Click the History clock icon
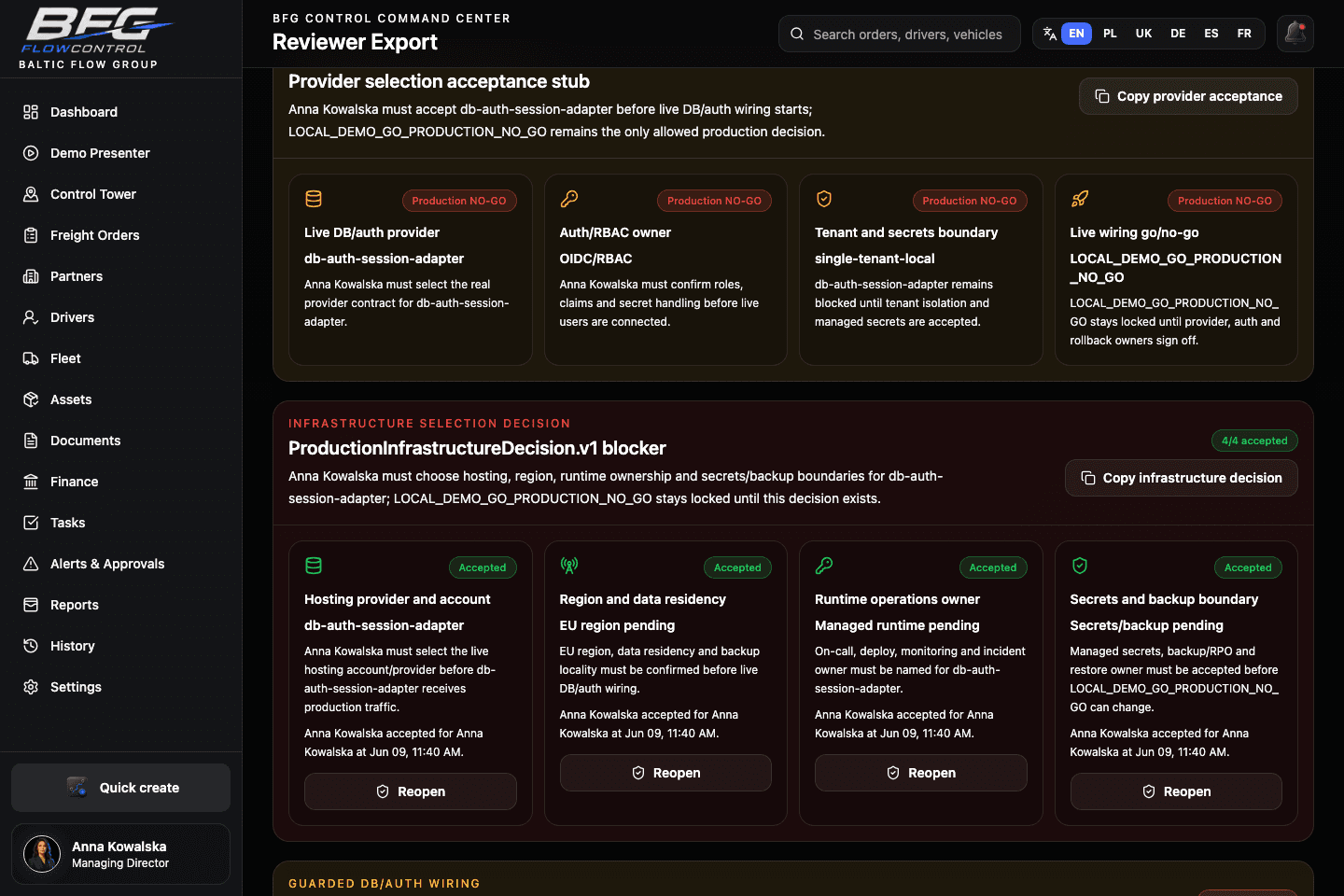This screenshot has width=1344, height=896. click(x=31, y=646)
